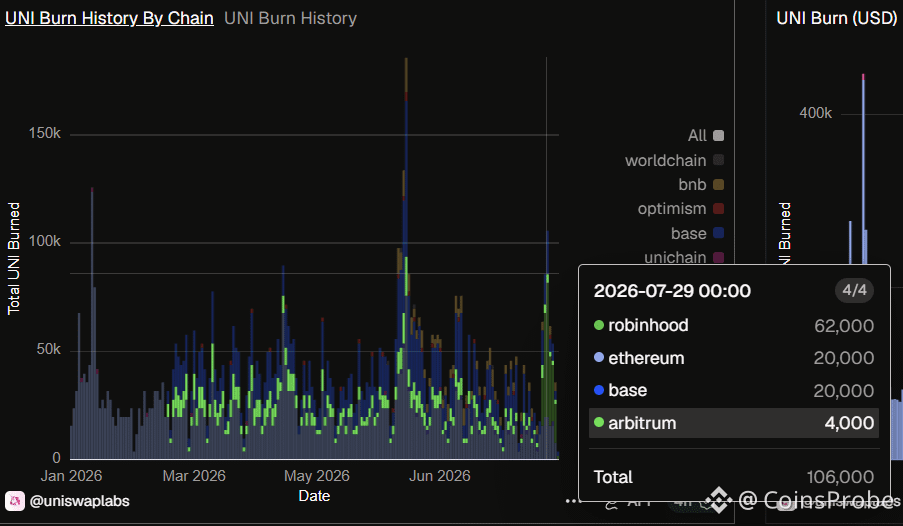The image size is (903, 526).
Task: Click the arbitrum value 4,000
Action: [x=849, y=423]
